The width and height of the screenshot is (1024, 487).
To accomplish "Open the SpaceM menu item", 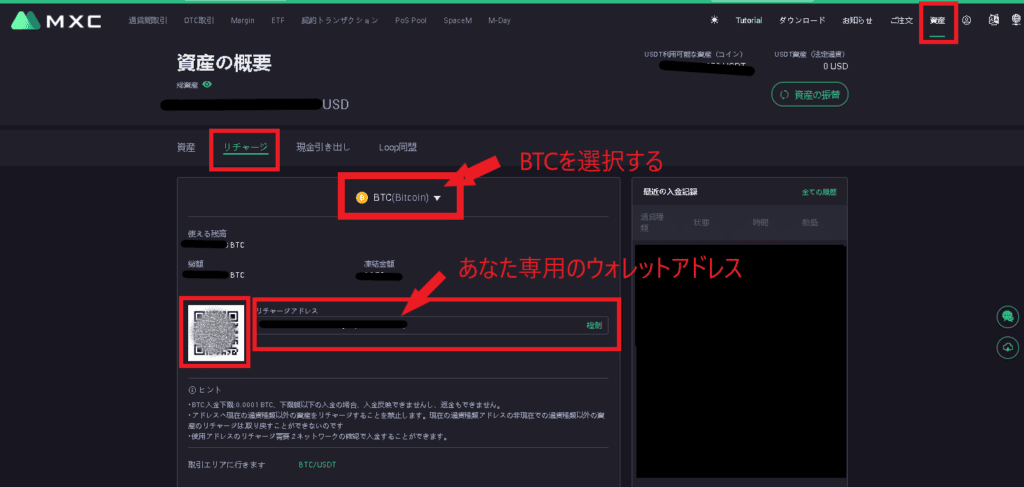I will [x=458, y=20].
